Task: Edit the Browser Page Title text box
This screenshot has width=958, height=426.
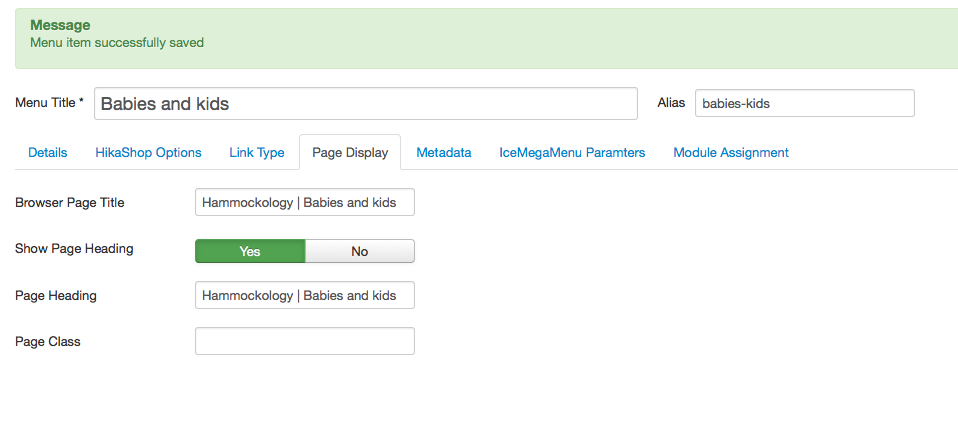Action: [x=304, y=203]
